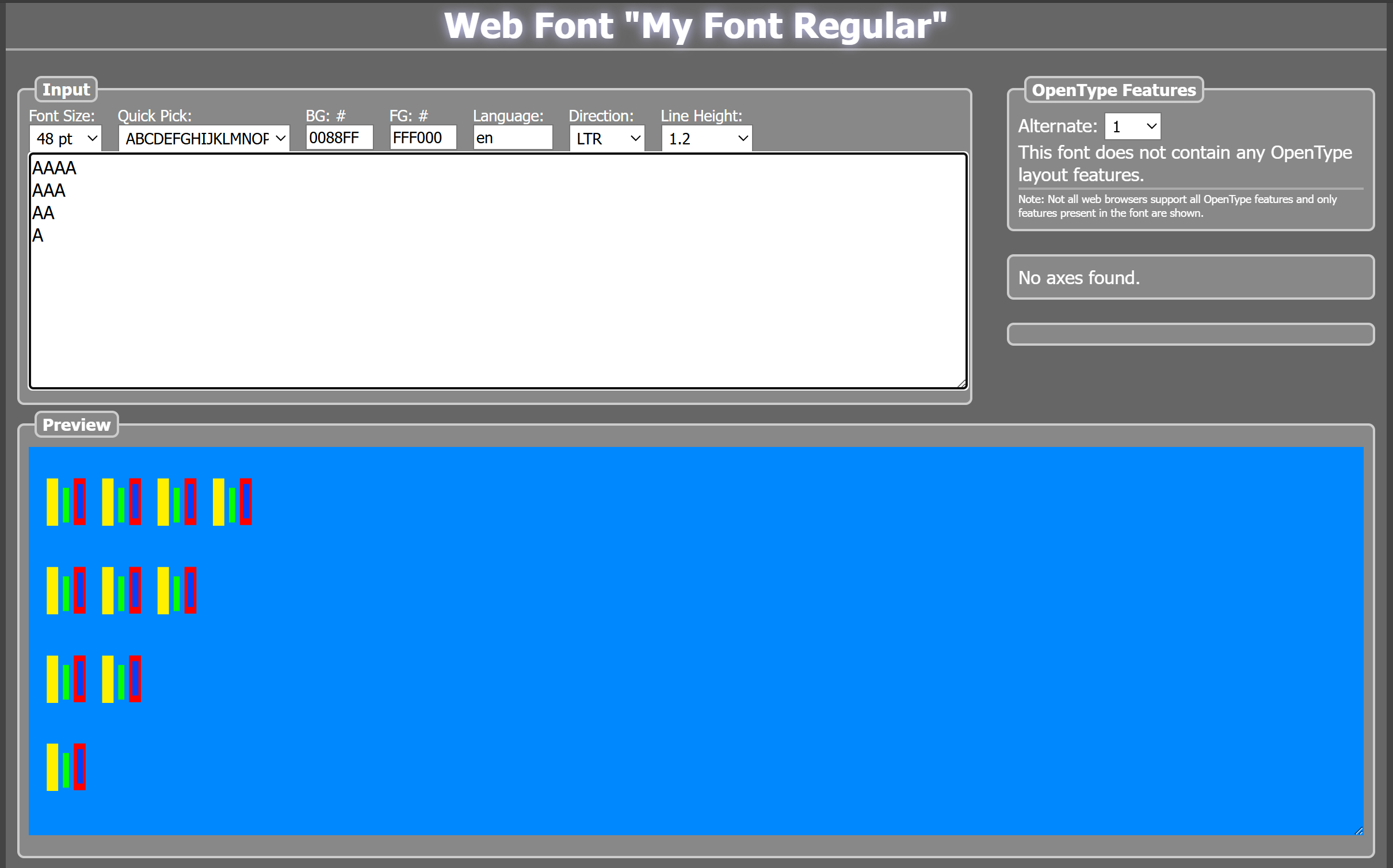Click the OpenType Features heading

(x=1113, y=90)
